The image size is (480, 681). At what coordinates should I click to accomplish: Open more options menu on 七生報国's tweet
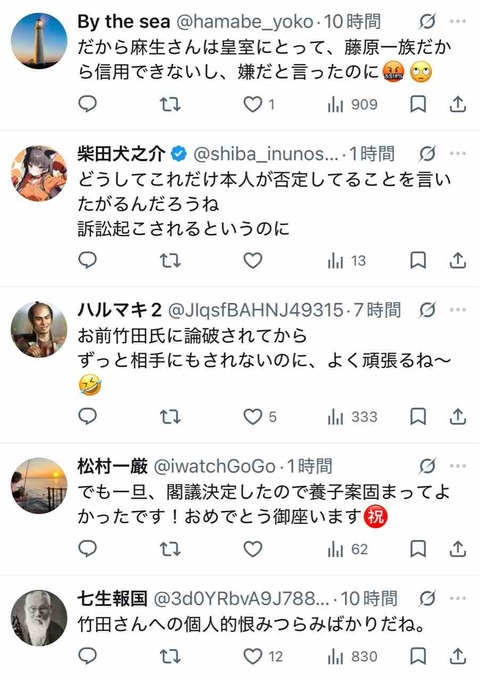click(x=458, y=598)
